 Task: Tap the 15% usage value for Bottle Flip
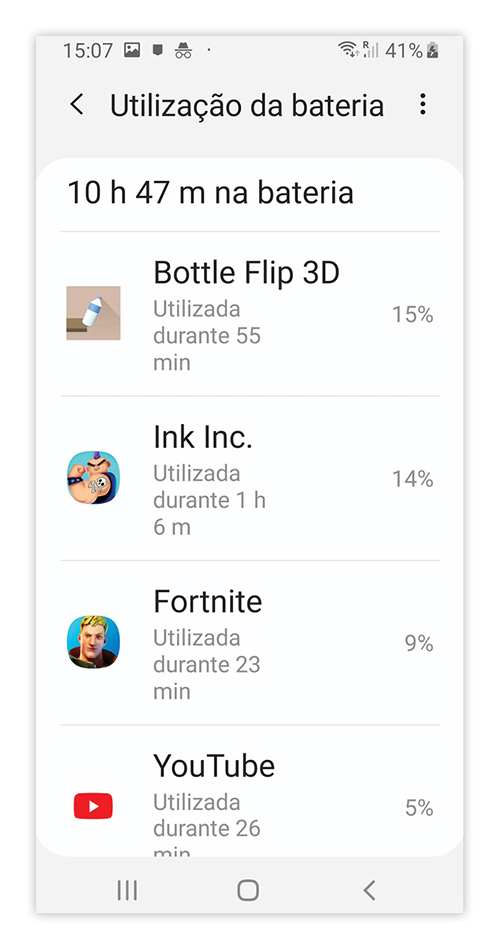pos(413,314)
